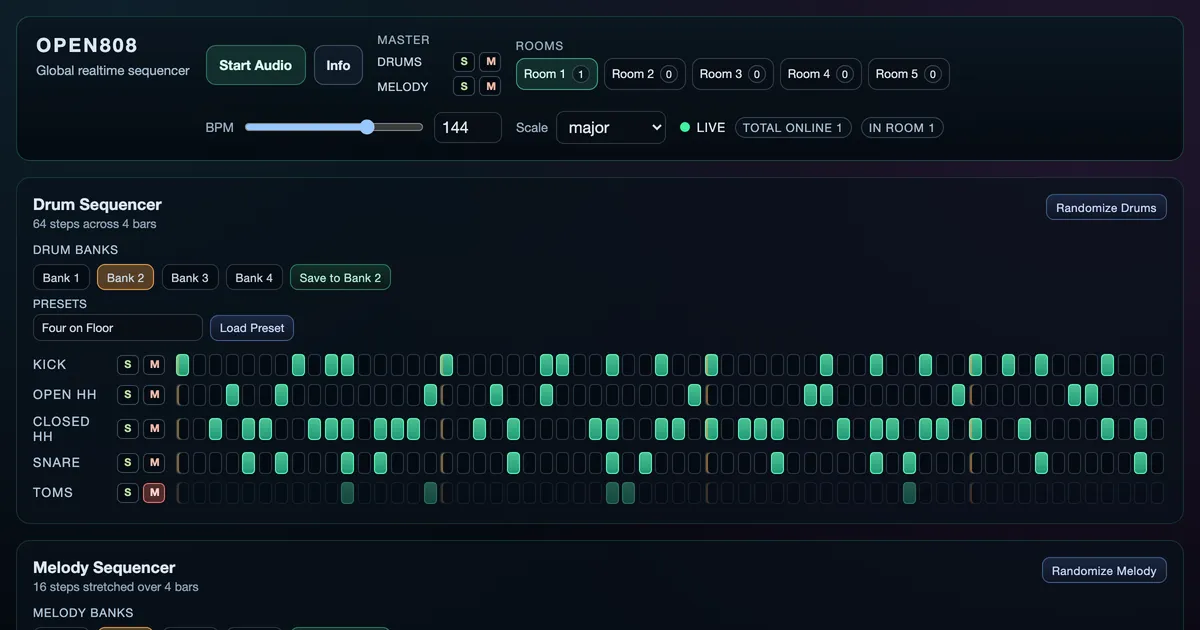Expand the BPM value input
Viewport: 1200px width, 630px height.
(467, 127)
